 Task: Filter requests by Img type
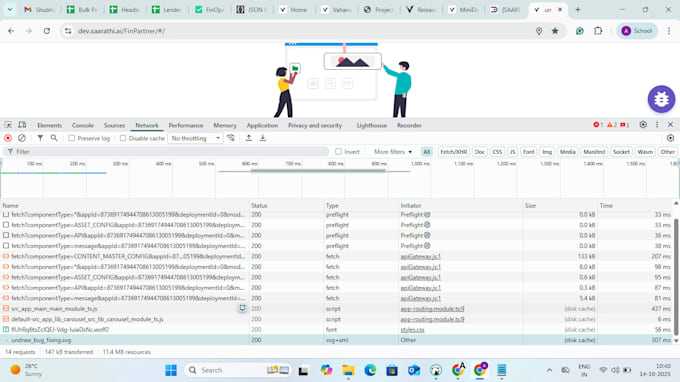[547, 152]
